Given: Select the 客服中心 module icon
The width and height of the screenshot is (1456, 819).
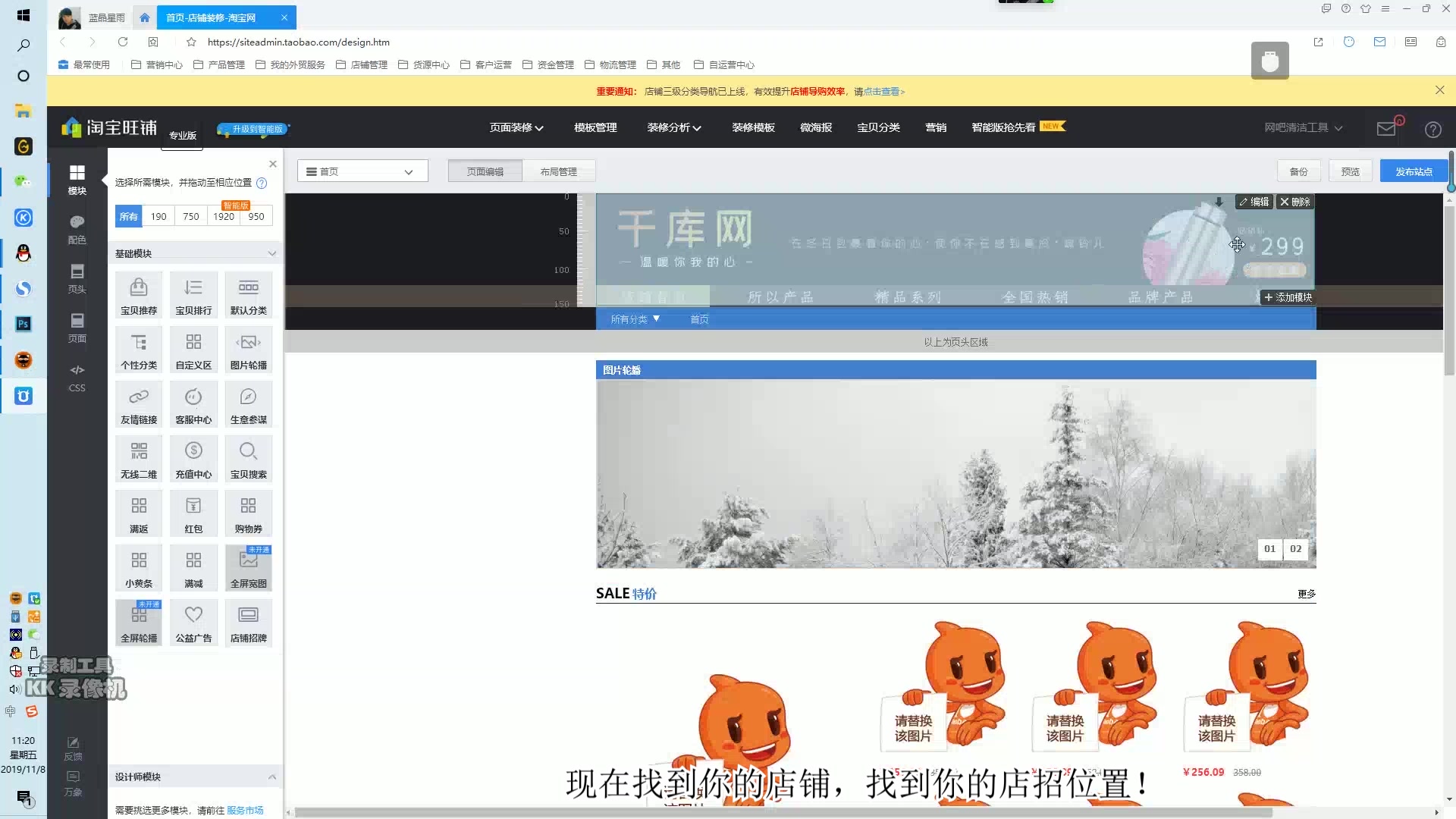Looking at the screenshot, I should tap(193, 403).
